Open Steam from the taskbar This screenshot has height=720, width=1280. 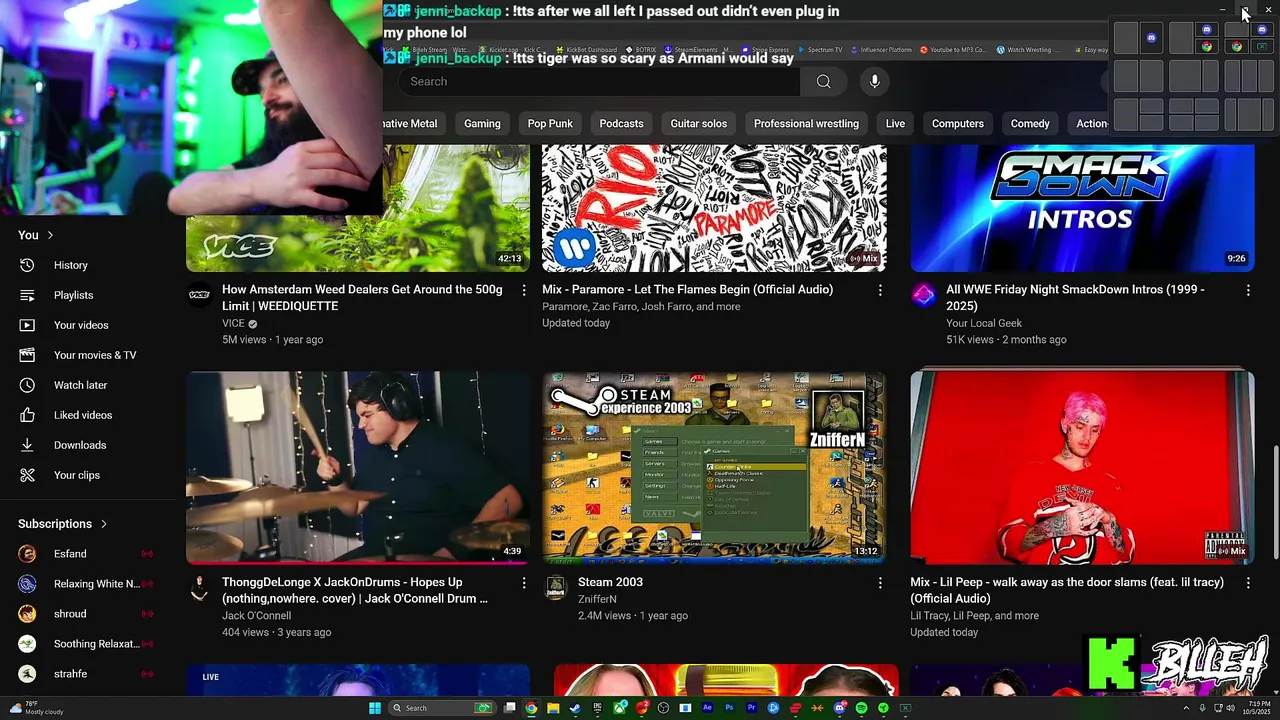point(575,708)
